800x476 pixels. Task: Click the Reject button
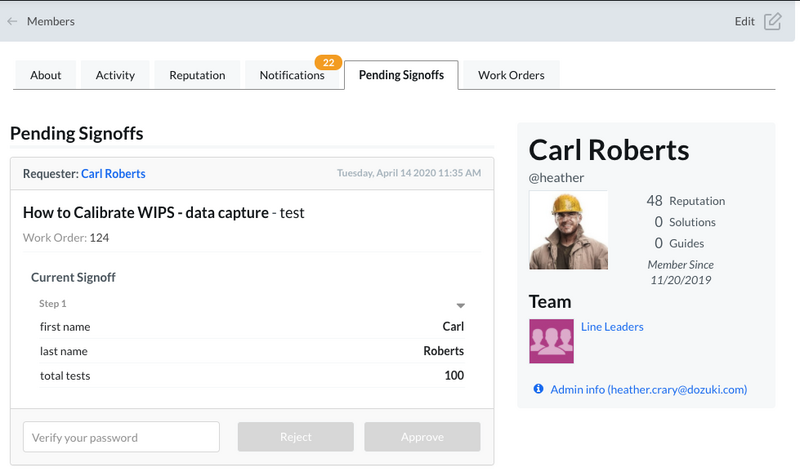tap(295, 437)
